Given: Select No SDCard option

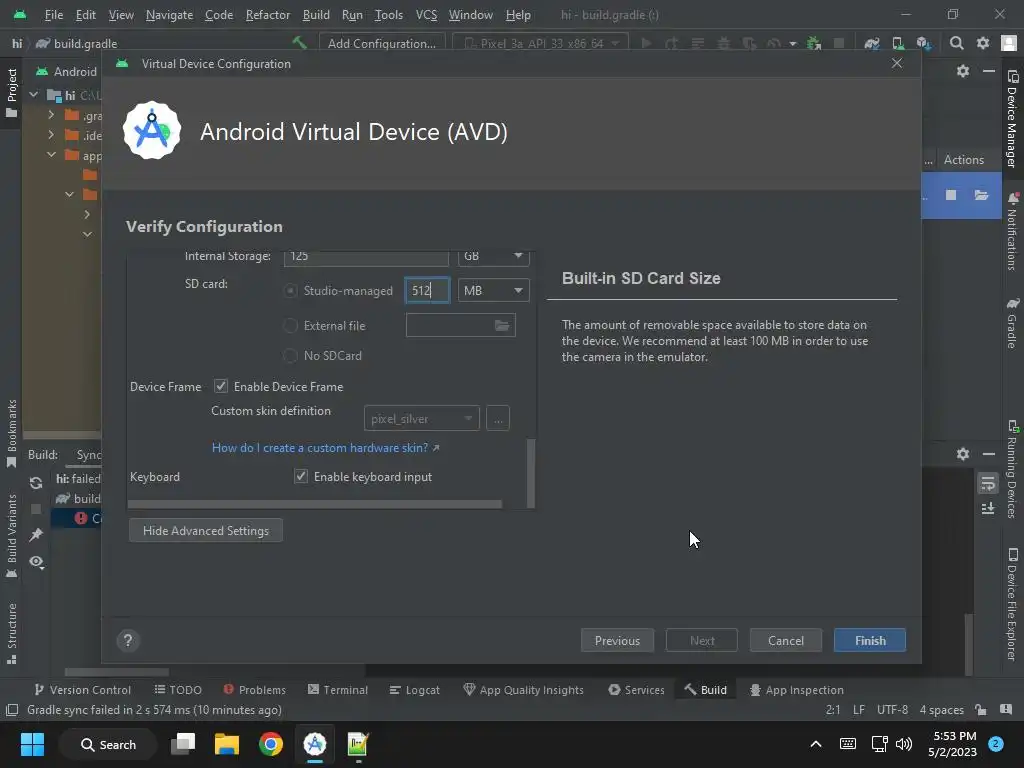Looking at the screenshot, I should [290, 355].
